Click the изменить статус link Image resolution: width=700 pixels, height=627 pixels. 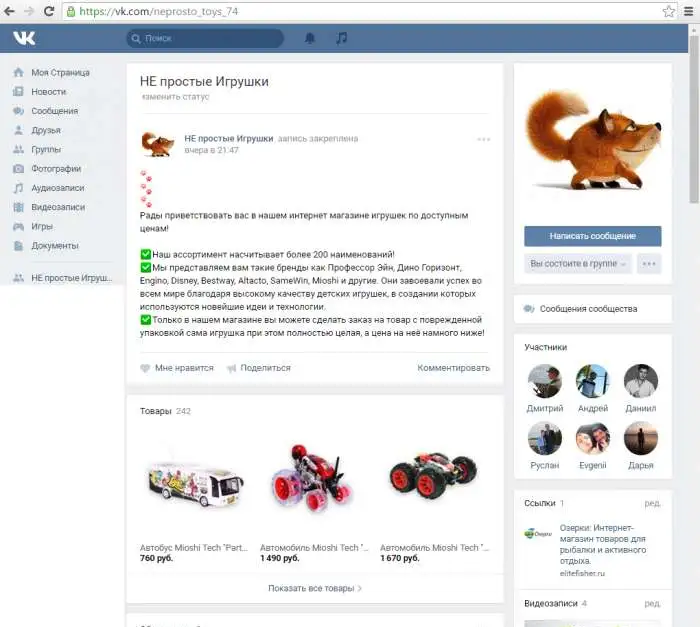click(x=175, y=96)
